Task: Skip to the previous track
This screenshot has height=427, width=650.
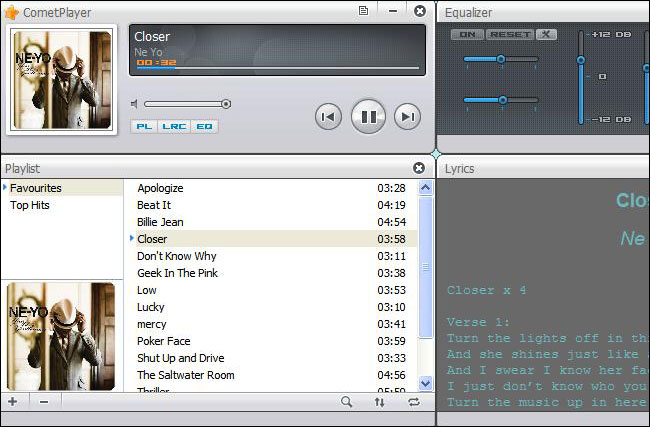Action: [327, 117]
